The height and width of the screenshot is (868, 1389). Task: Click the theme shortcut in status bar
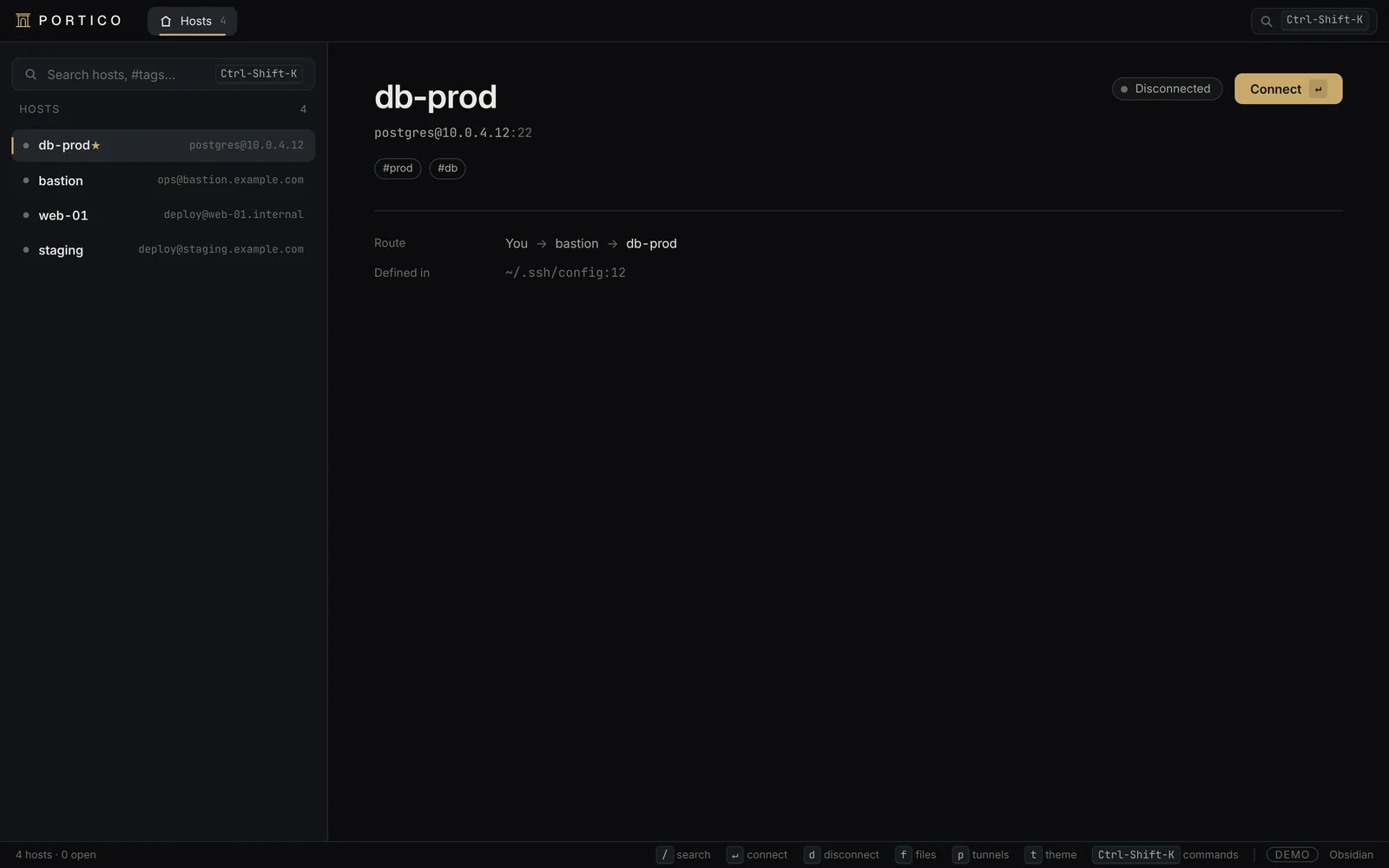[1051, 855]
